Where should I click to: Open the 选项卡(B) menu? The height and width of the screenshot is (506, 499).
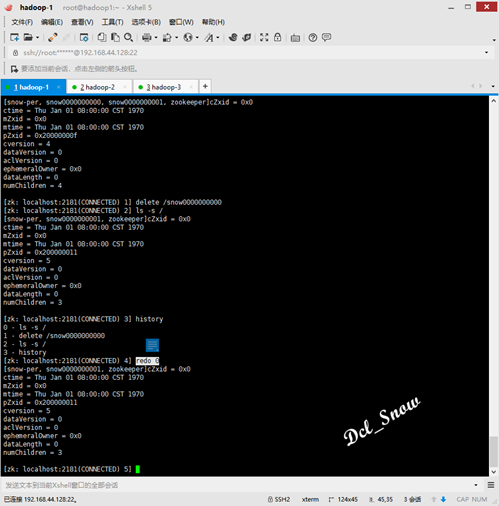(x=146, y=22)
